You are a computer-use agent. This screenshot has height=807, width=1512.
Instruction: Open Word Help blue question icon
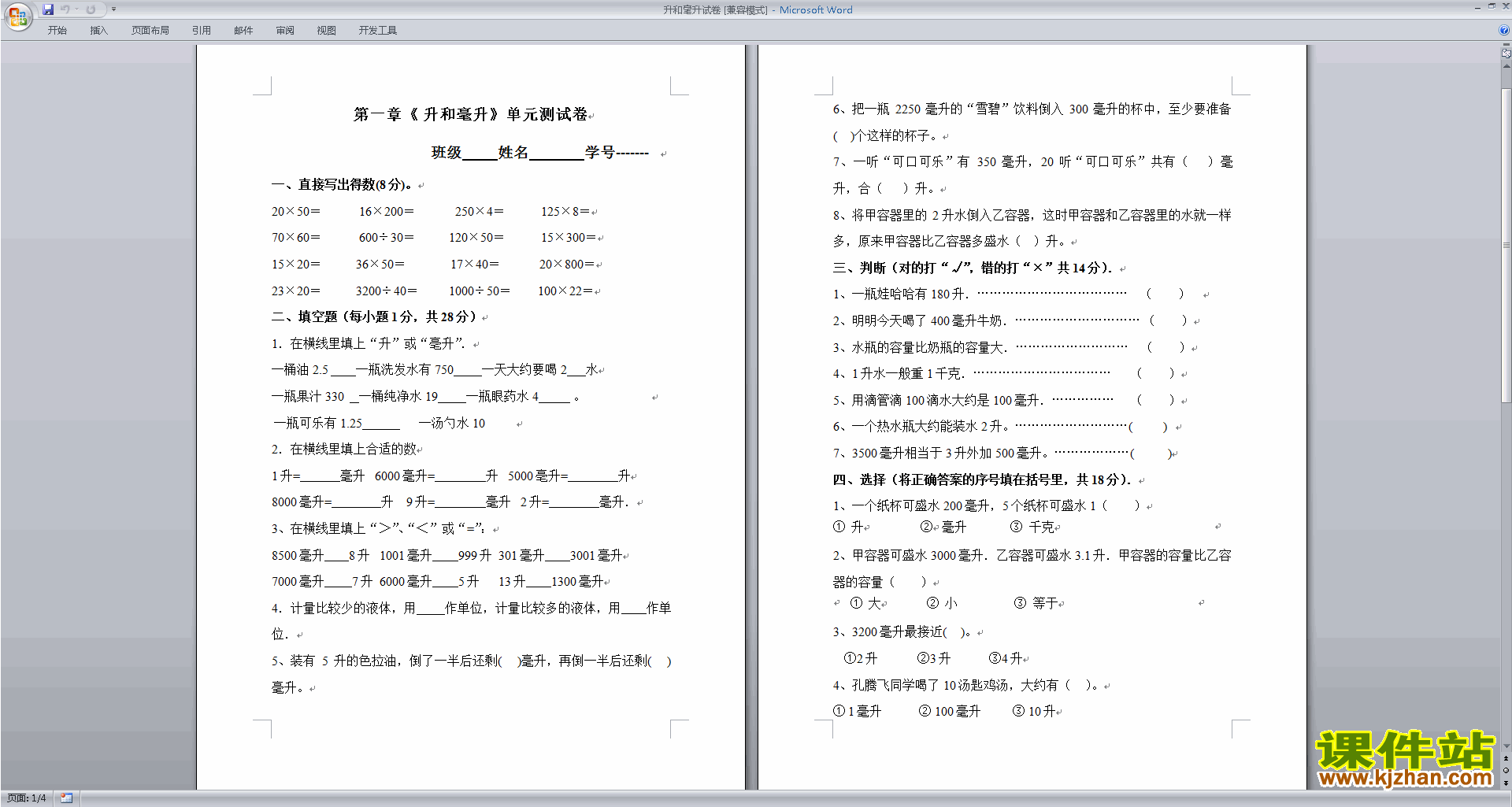click(x=1504, y=30)
